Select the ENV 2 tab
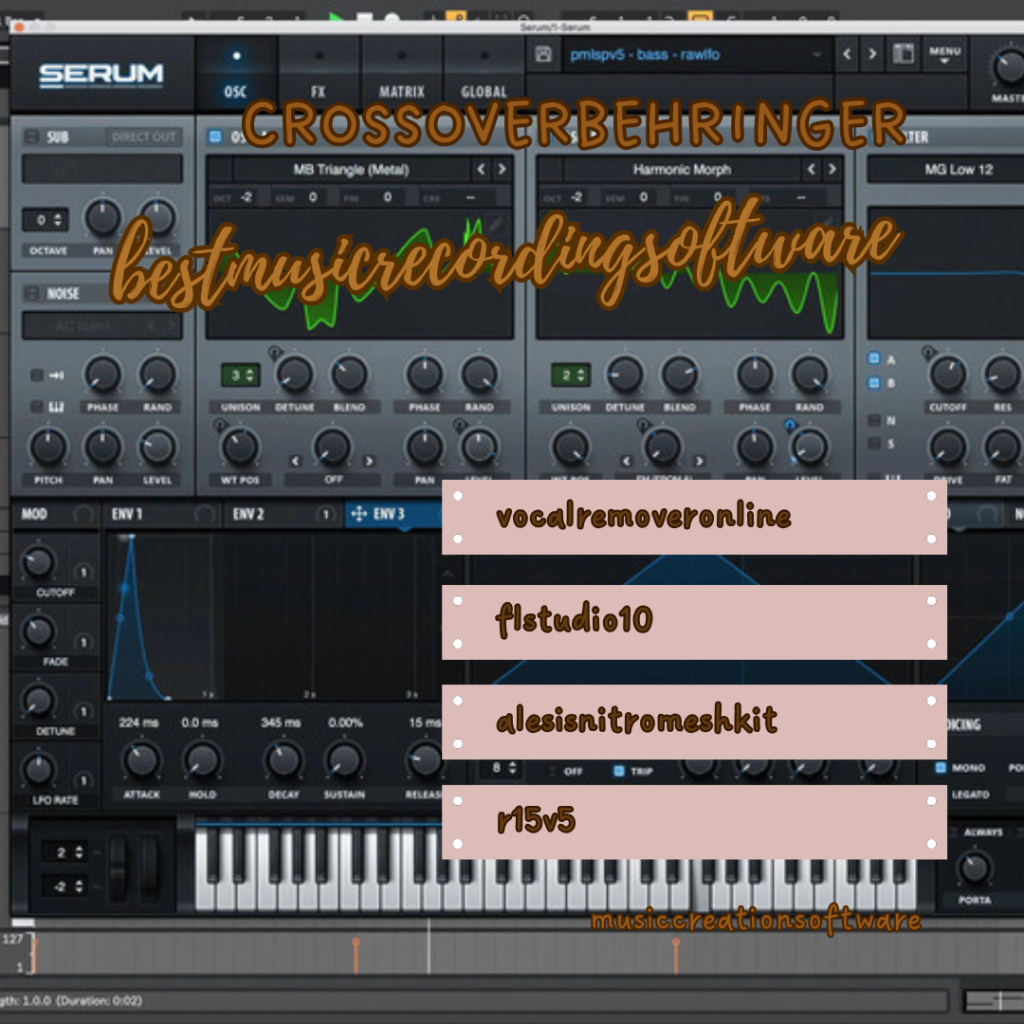1024x1024 pixels. (x=283, y=515)
